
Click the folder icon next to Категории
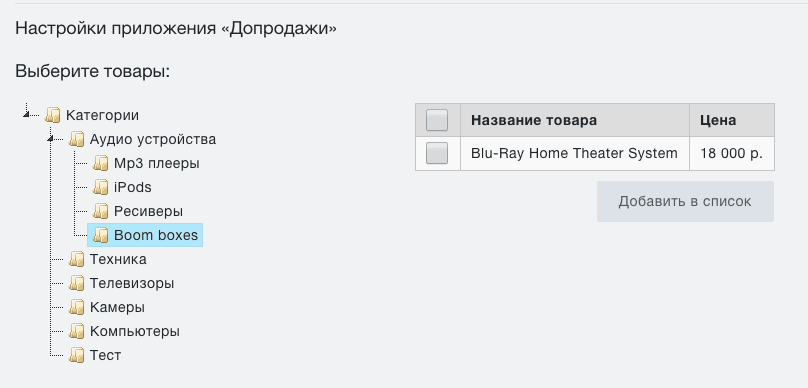pos(53,115)
